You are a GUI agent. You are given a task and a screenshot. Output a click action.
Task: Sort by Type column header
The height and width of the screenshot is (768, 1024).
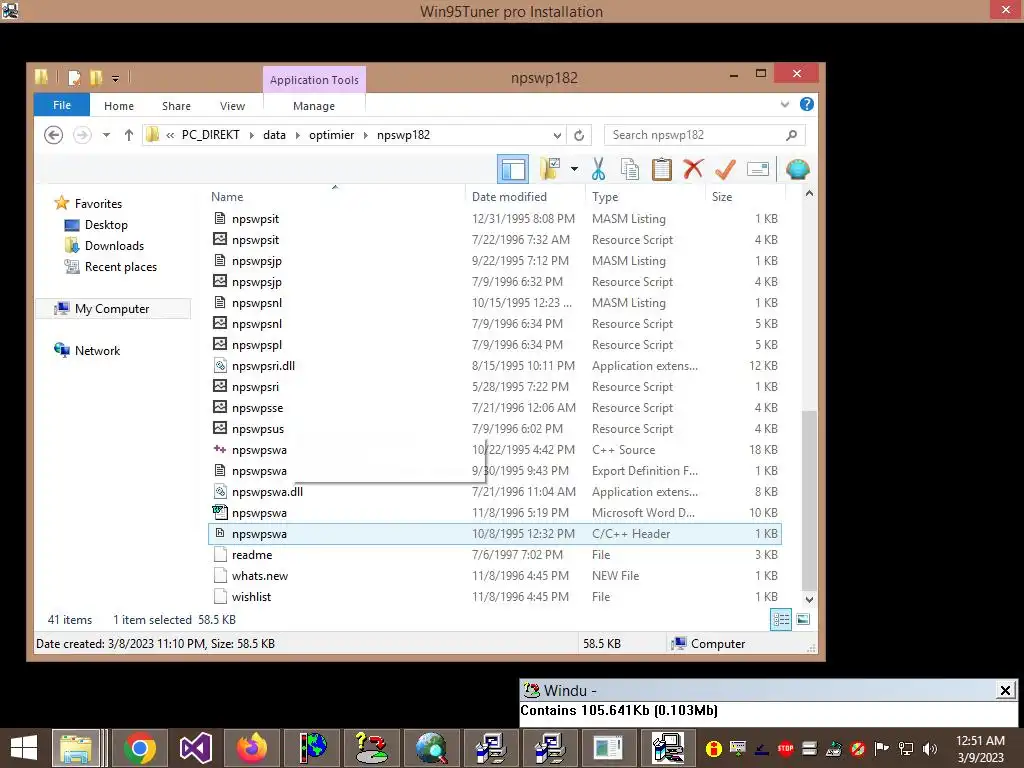[x=605, y=197]
